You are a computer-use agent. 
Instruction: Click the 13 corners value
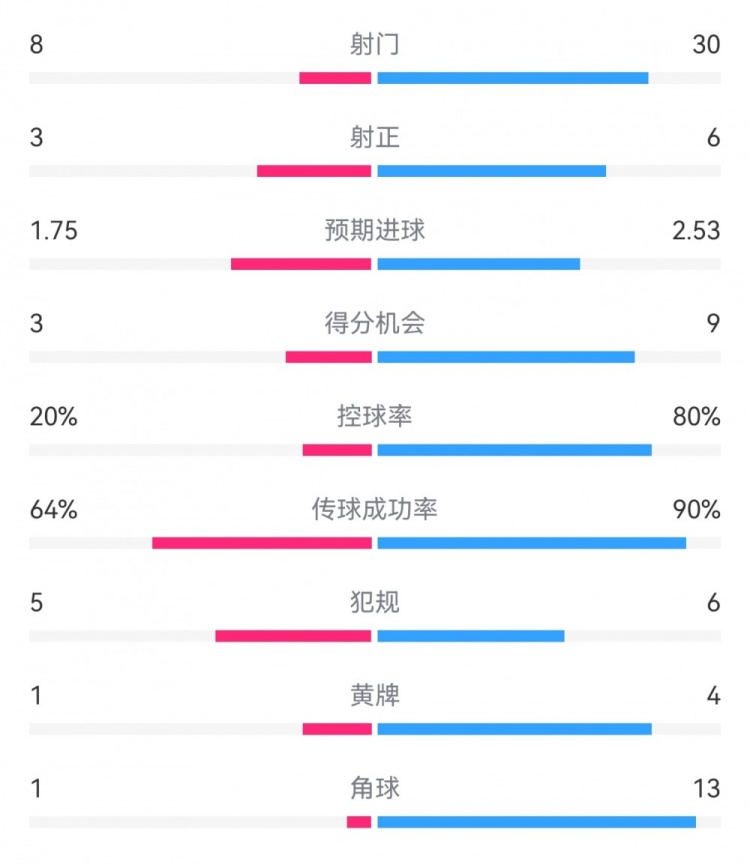click(706, 788)
